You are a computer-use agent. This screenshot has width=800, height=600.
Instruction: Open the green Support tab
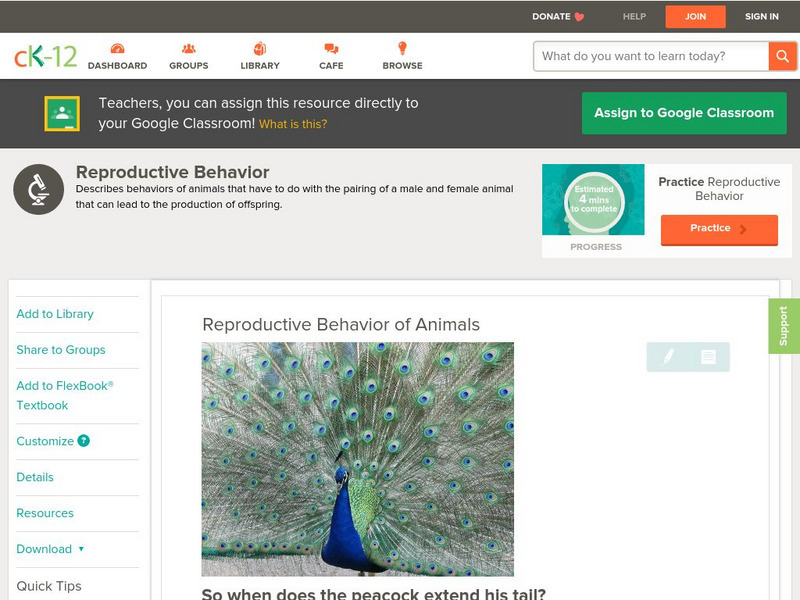[785, 324]
